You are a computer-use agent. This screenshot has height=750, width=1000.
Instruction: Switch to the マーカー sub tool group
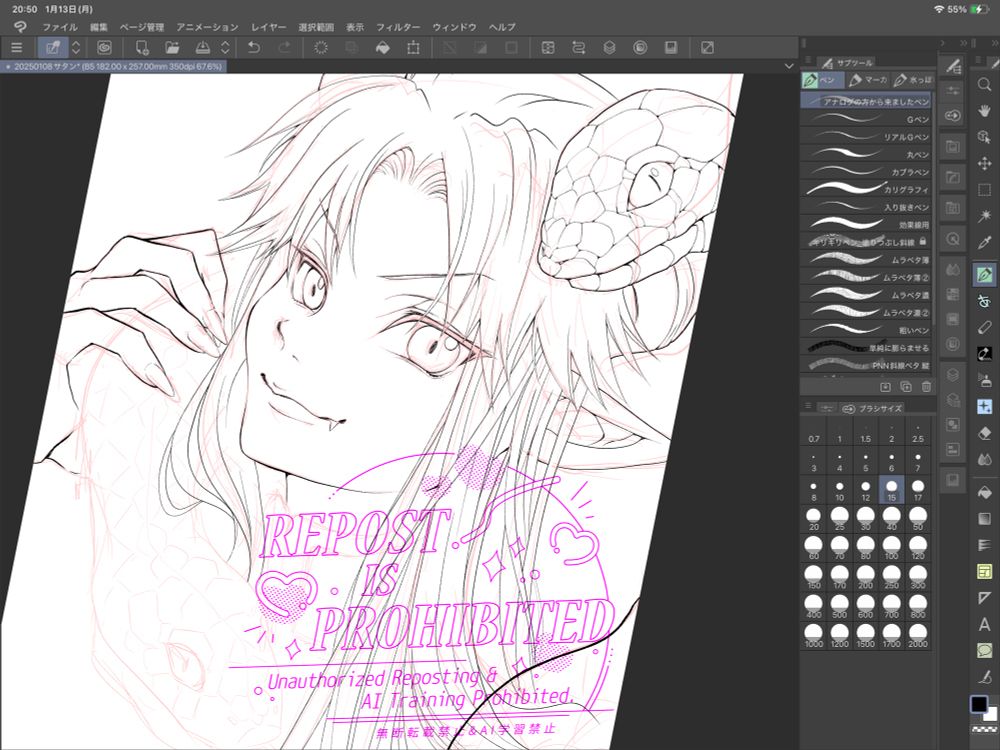click(869, 80)
